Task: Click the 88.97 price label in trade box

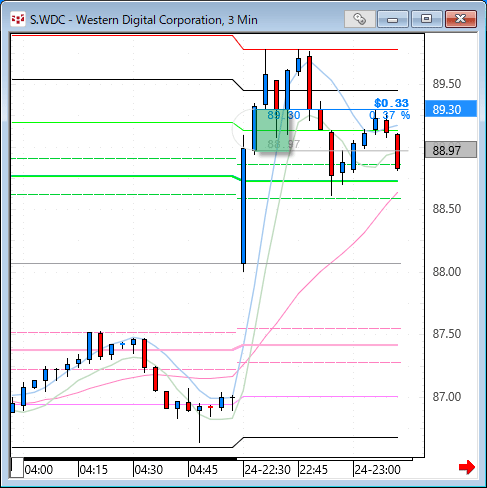Action: (284, 144)
